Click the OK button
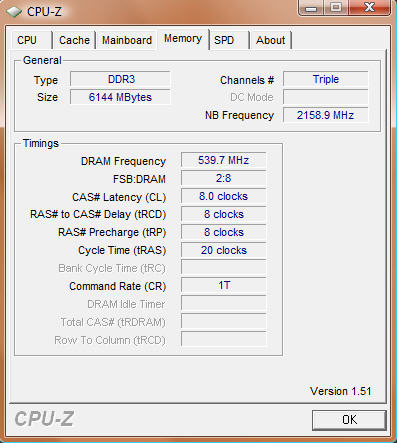This screenshot has height=443, width=397. tap(349, 420)
